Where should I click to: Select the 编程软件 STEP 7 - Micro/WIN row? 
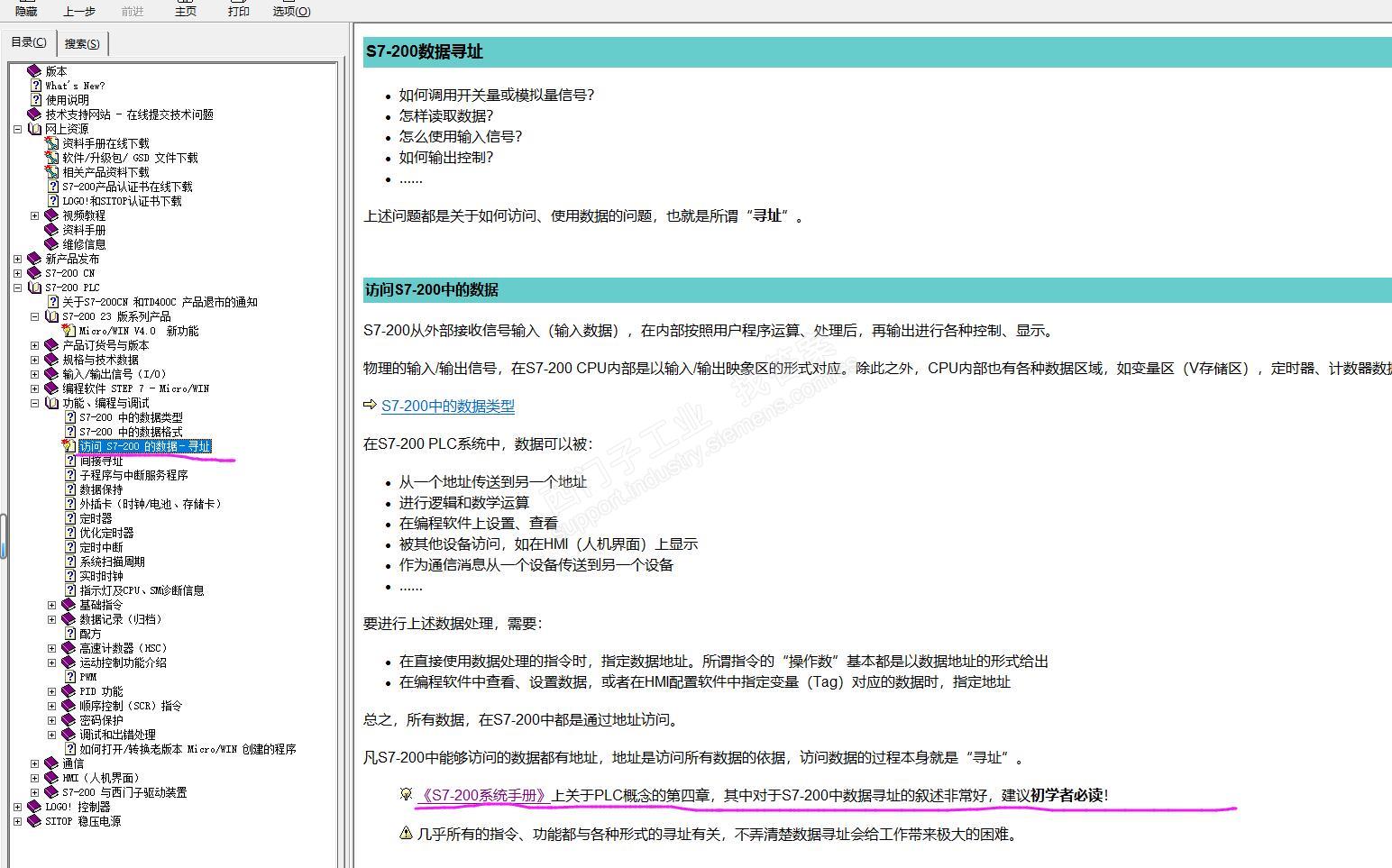135,388
